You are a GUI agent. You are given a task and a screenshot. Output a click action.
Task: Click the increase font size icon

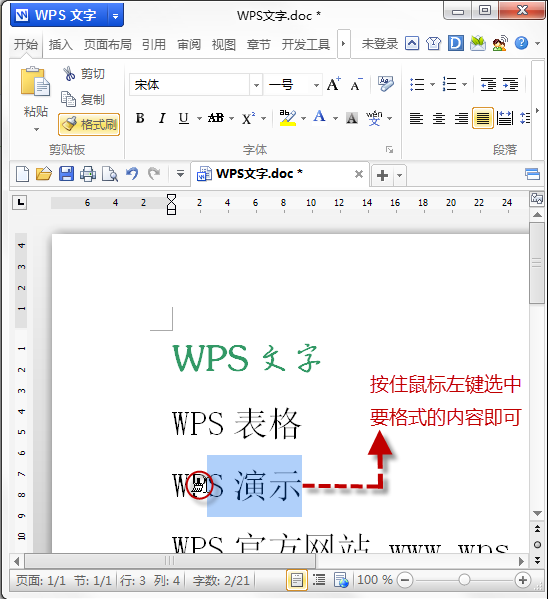tap(333, 84)
